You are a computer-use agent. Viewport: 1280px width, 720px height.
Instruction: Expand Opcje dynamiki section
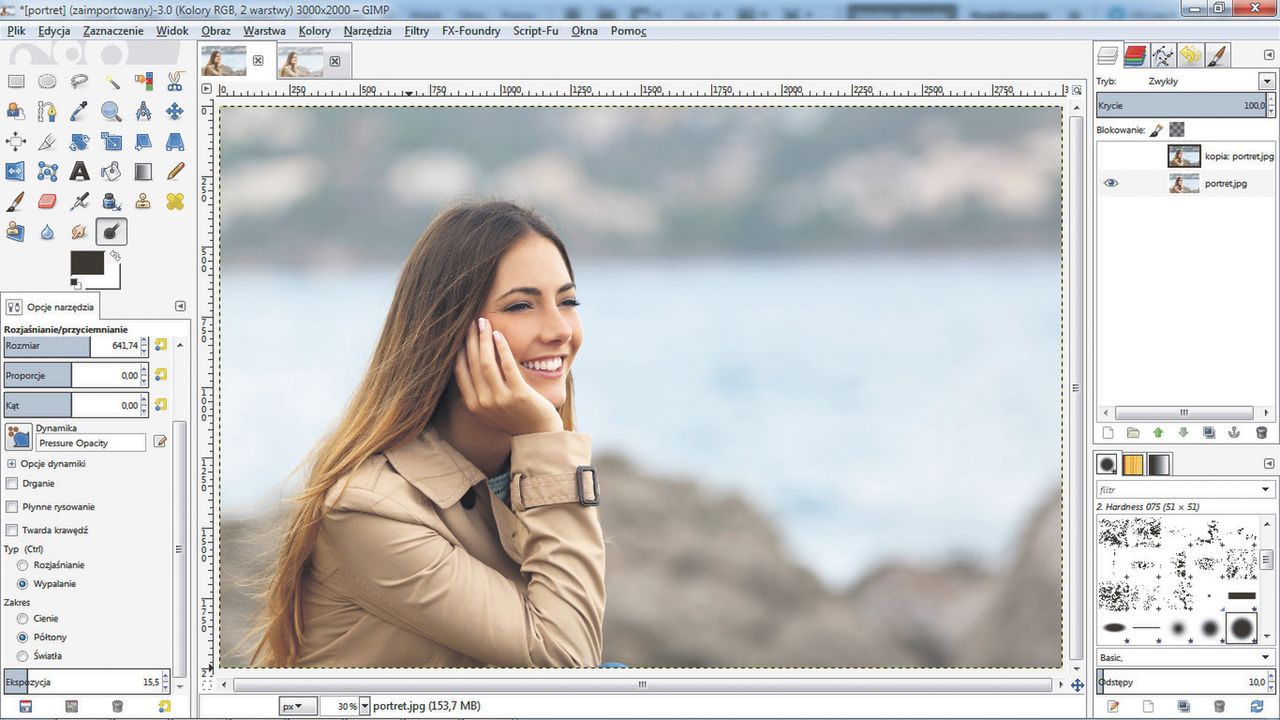pos(12,464)
